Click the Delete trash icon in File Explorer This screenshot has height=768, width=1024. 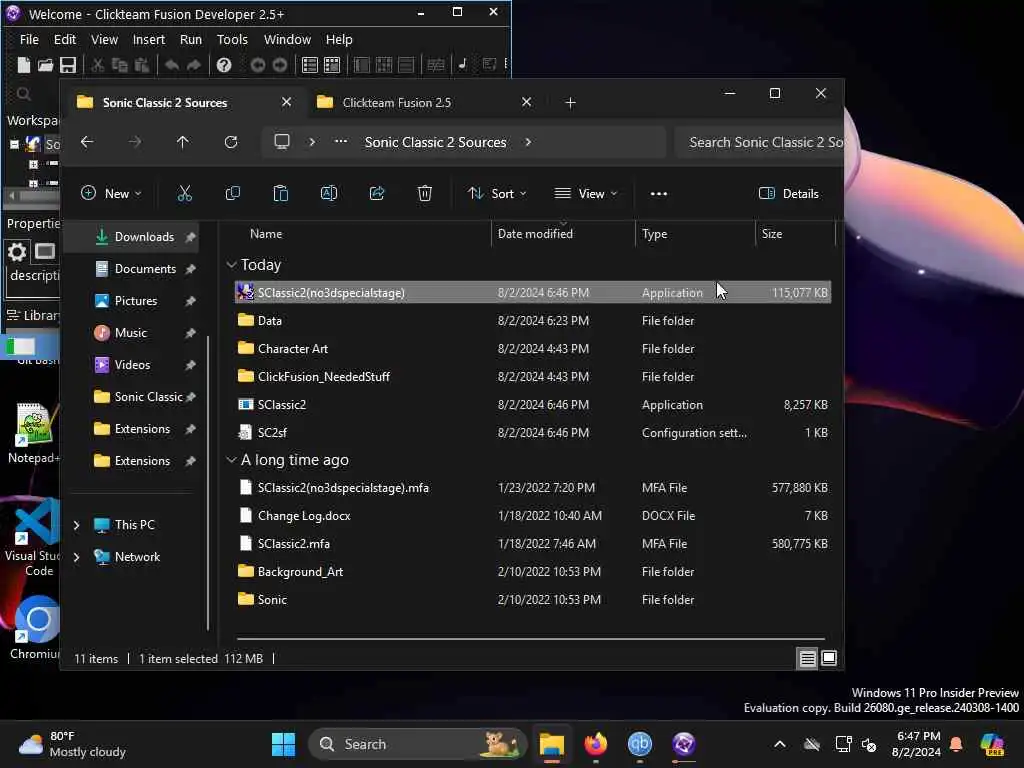[424, 193]
